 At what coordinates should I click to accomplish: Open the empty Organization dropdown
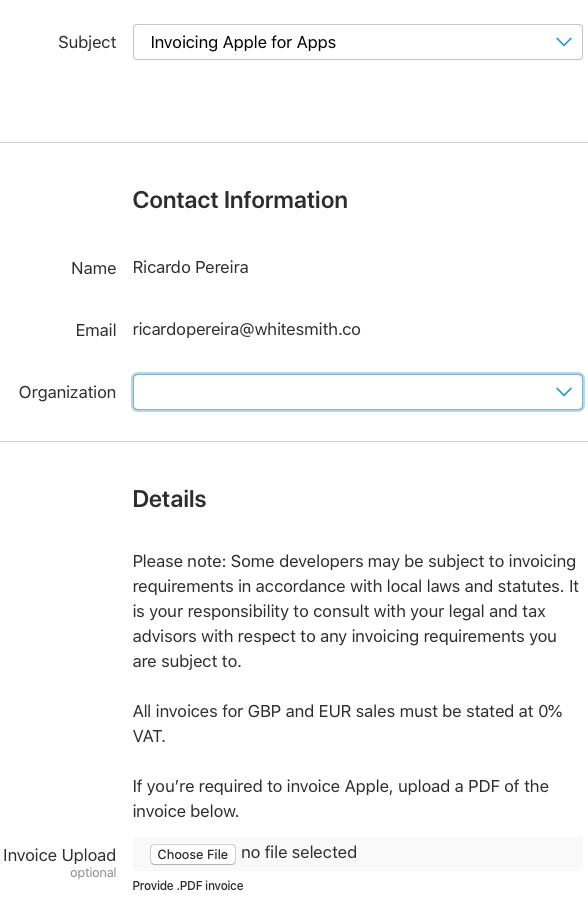click(x=357, y=392)
